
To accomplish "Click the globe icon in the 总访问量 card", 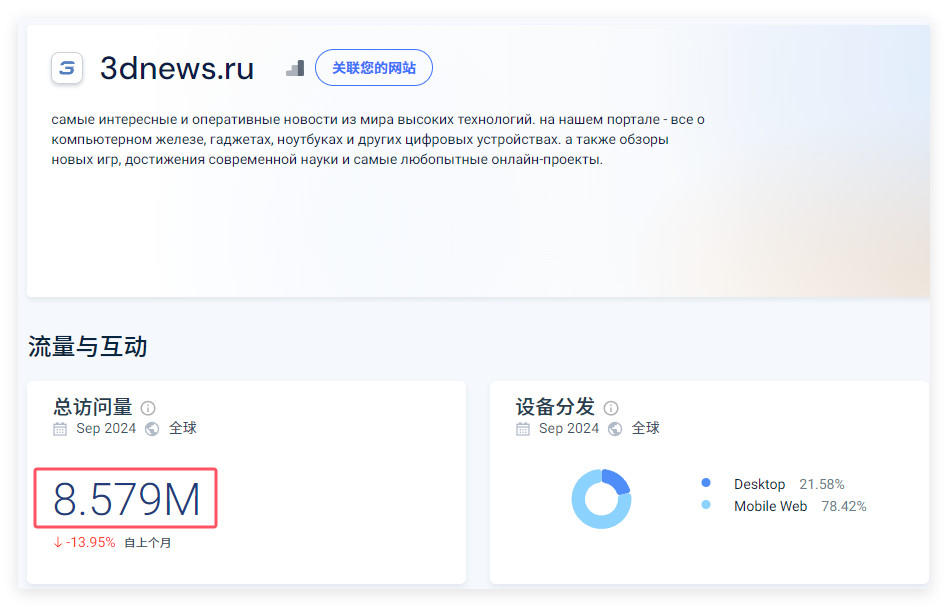I will (152, 429).
